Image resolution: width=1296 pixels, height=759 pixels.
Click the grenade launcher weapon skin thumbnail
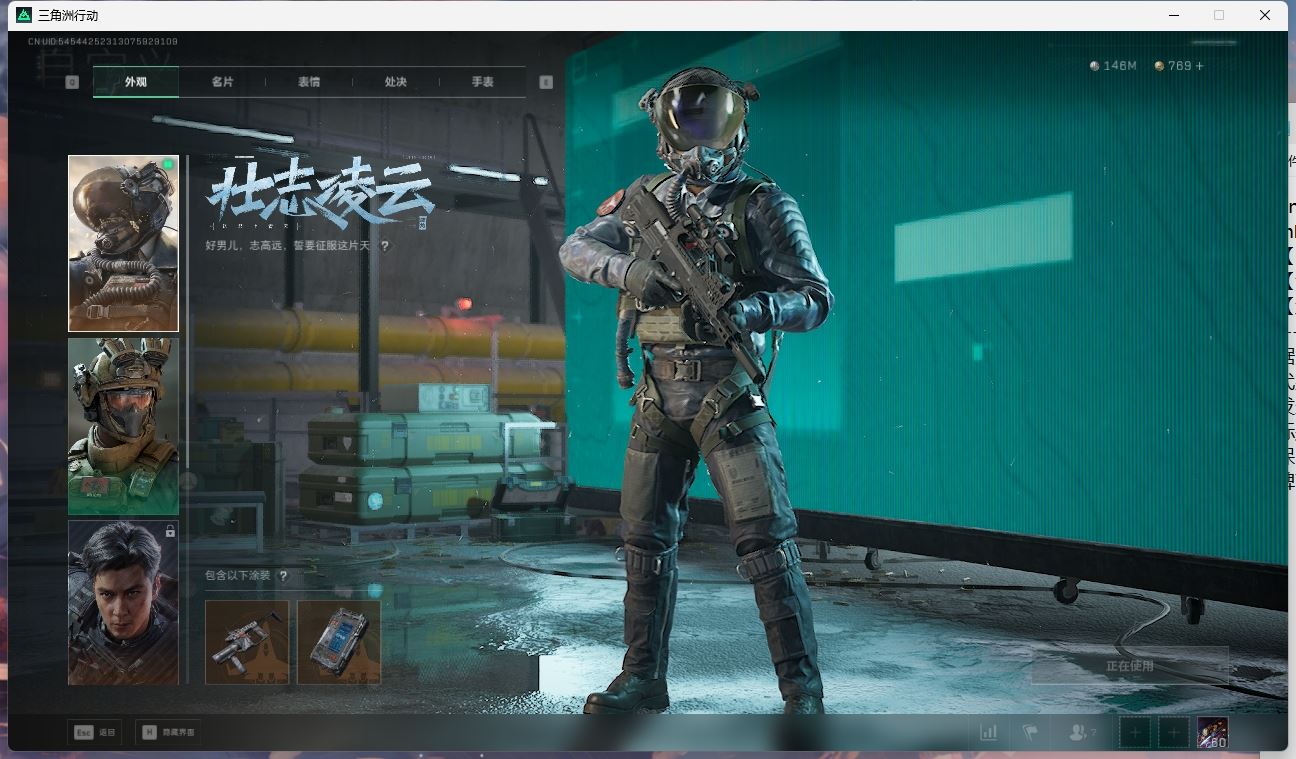tap(247, 642)
